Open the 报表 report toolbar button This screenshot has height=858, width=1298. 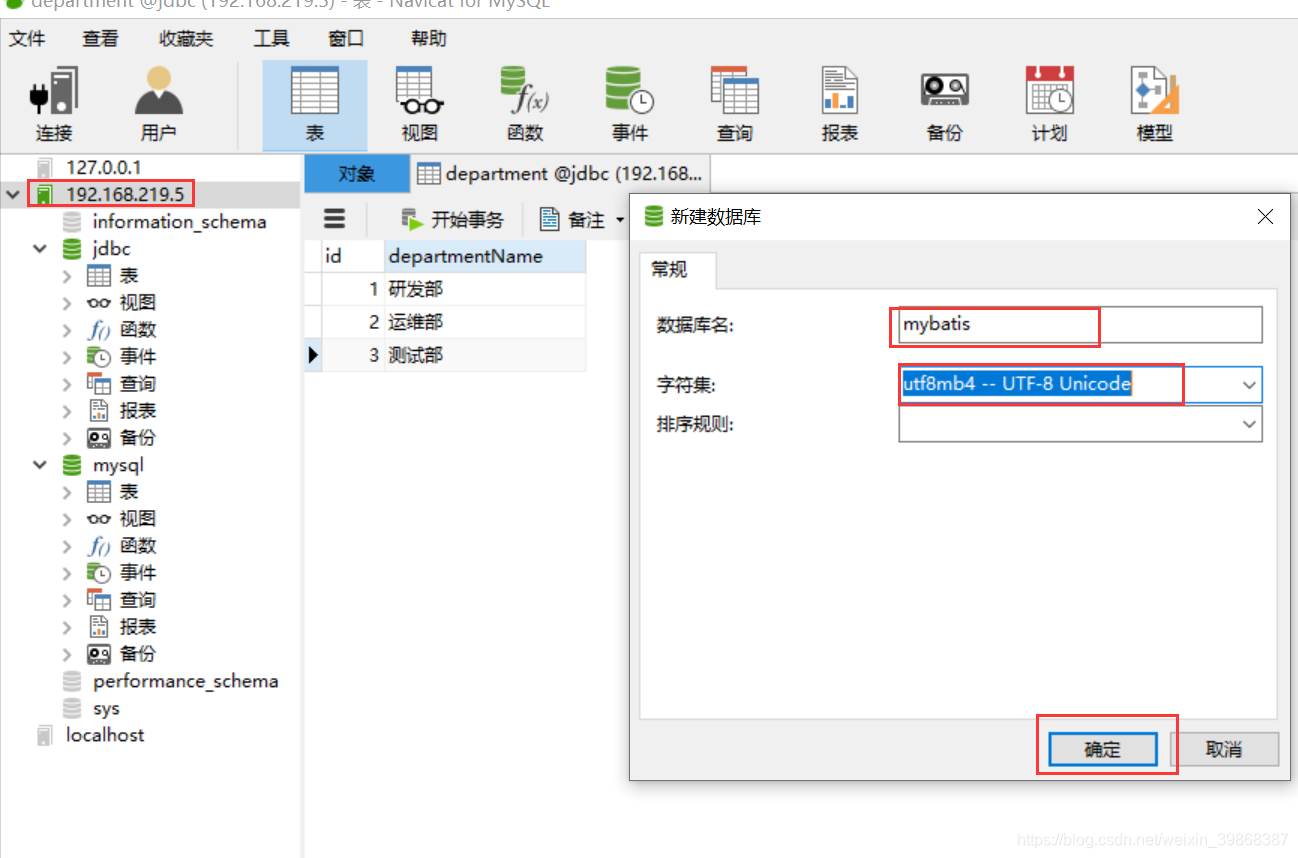click(x=839, y=105)
